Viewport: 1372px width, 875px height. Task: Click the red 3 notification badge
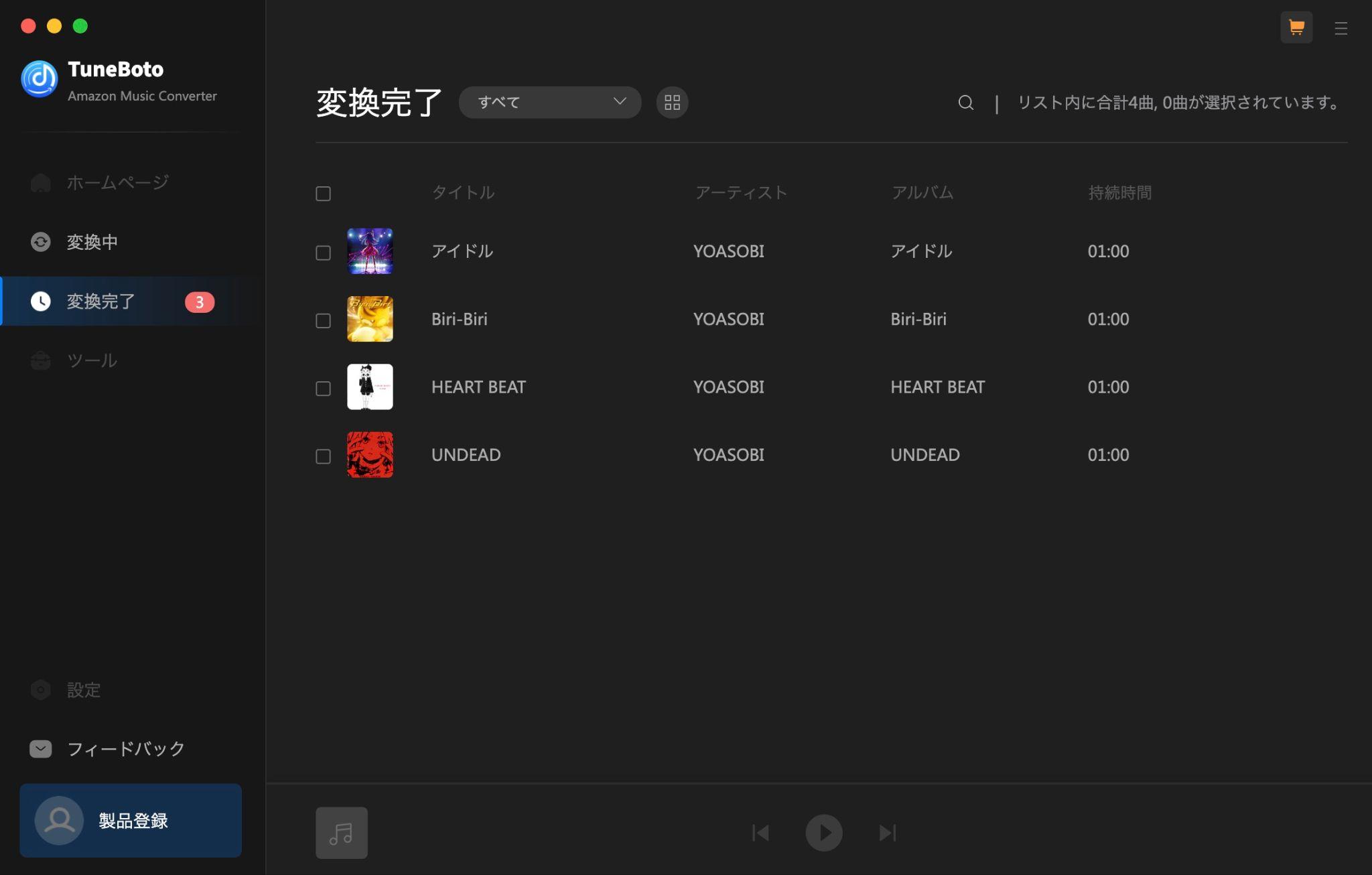[200, 302]
